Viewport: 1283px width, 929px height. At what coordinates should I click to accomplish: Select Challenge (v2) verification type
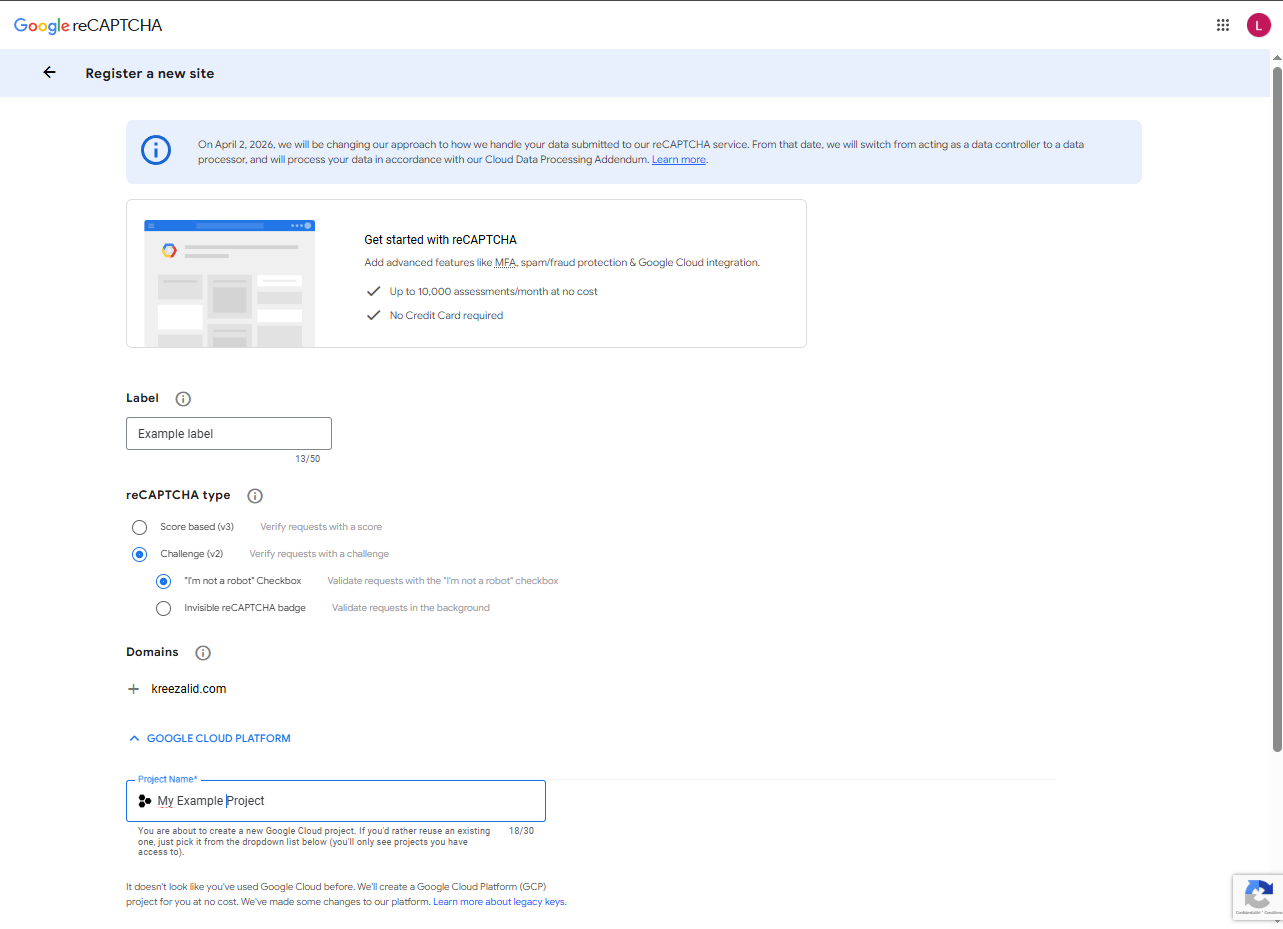[x=139, y=553]
